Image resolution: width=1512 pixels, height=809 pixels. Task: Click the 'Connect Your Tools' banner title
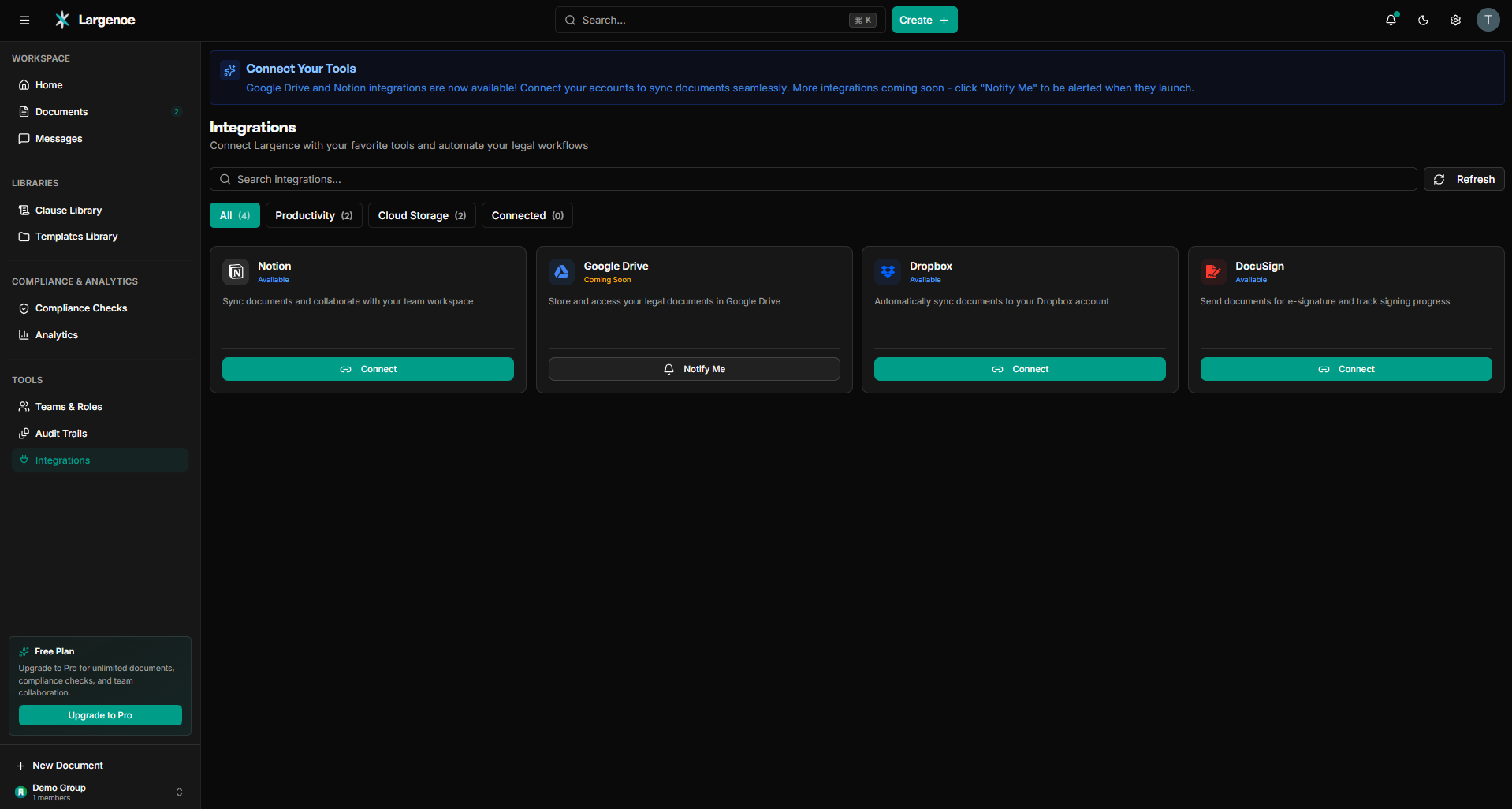[x=301, y=69]
